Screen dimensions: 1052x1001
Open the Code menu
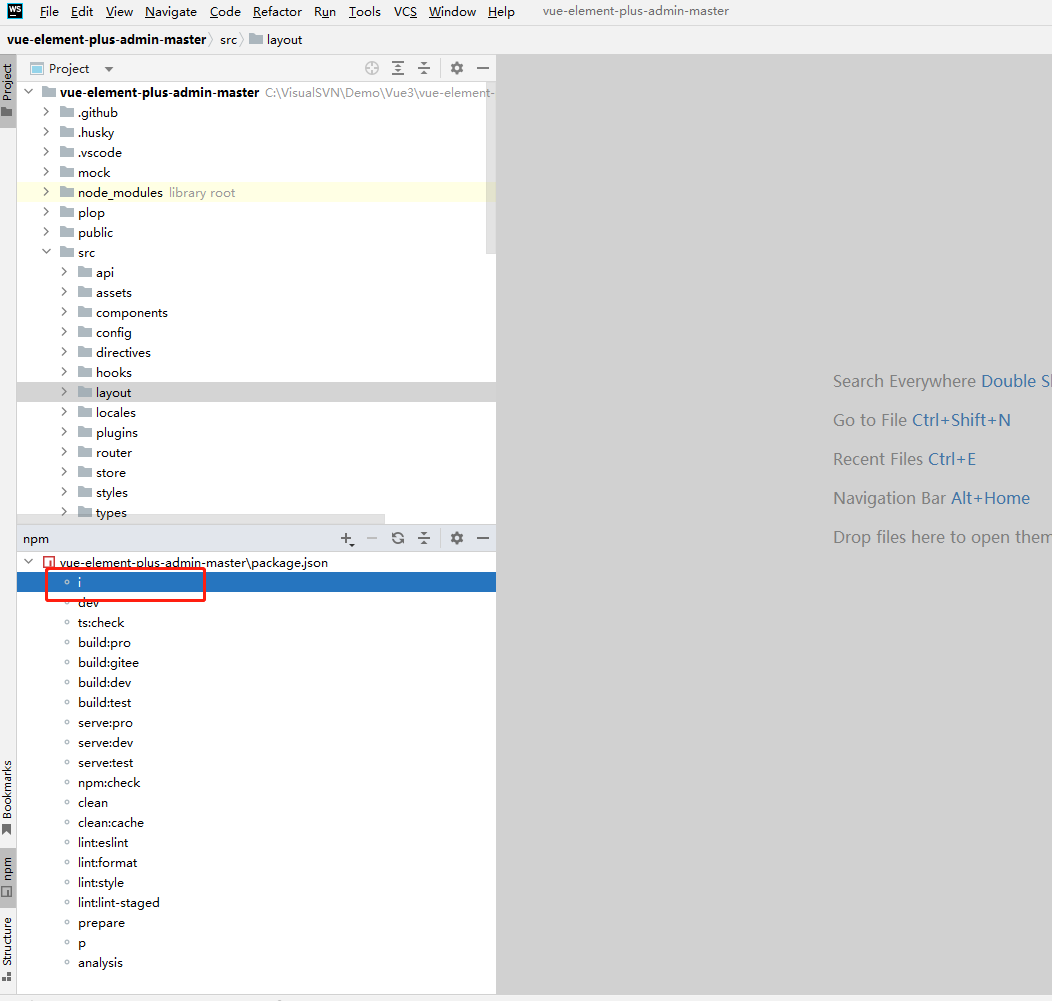pyautogui.click(x=225, y=11)
